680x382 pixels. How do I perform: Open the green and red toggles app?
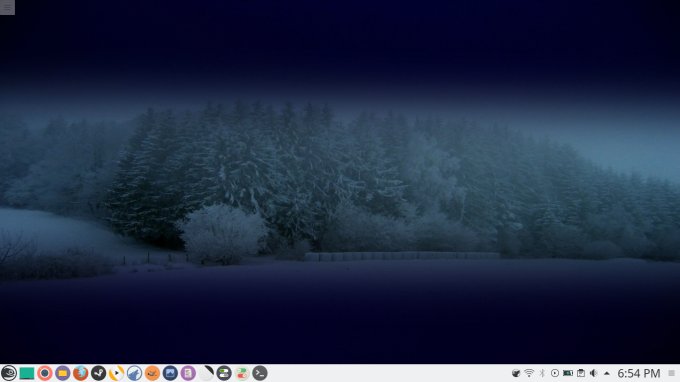click(x=242, y=373)
